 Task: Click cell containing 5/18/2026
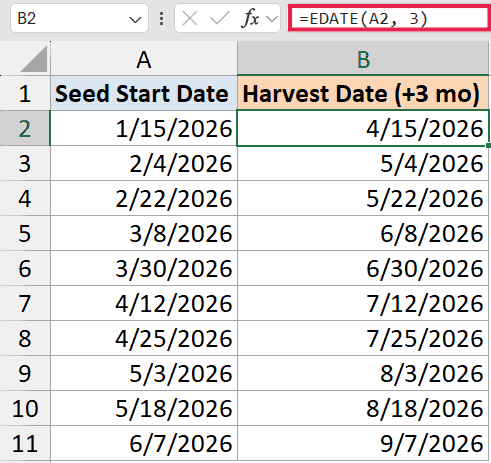coord(144,409)
